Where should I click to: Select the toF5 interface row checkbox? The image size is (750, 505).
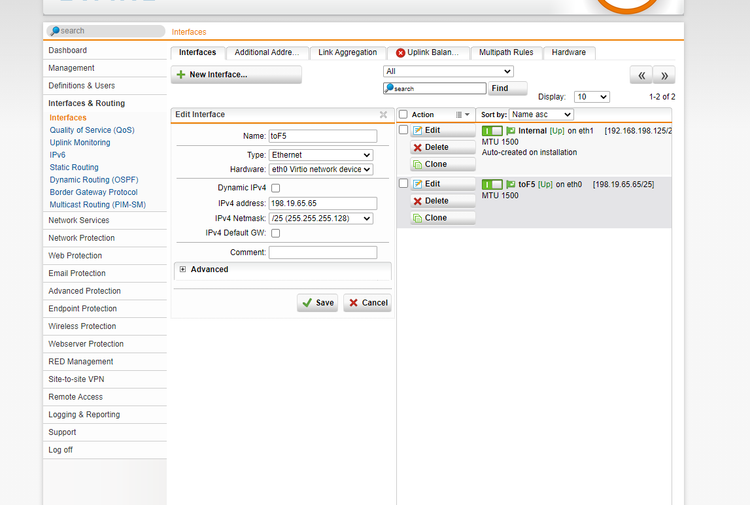click(x=403, y=183)
